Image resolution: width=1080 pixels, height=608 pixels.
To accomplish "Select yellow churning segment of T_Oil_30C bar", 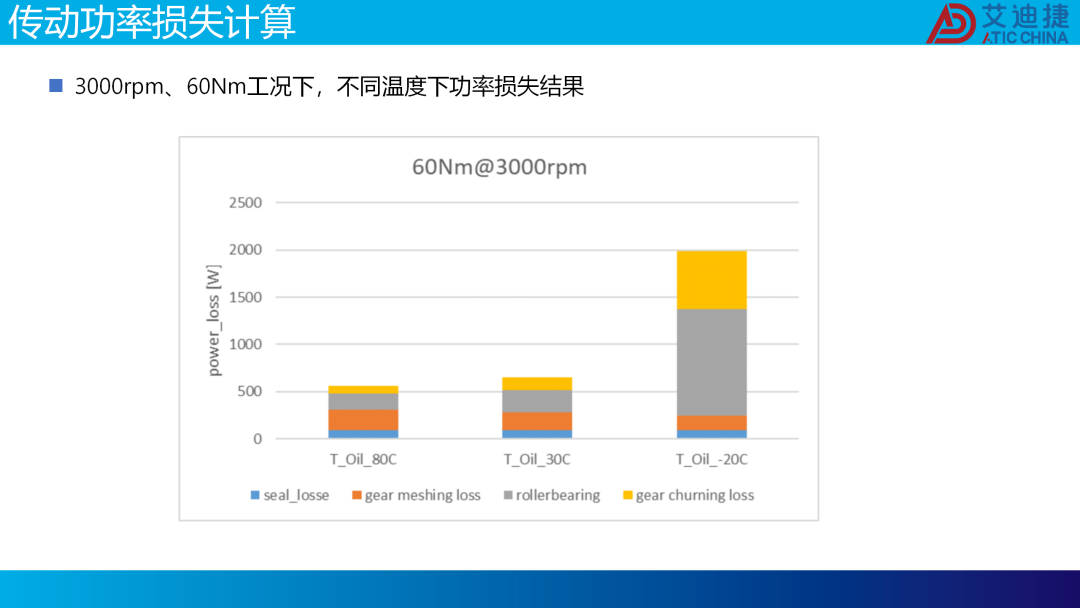I will [537, 384].
